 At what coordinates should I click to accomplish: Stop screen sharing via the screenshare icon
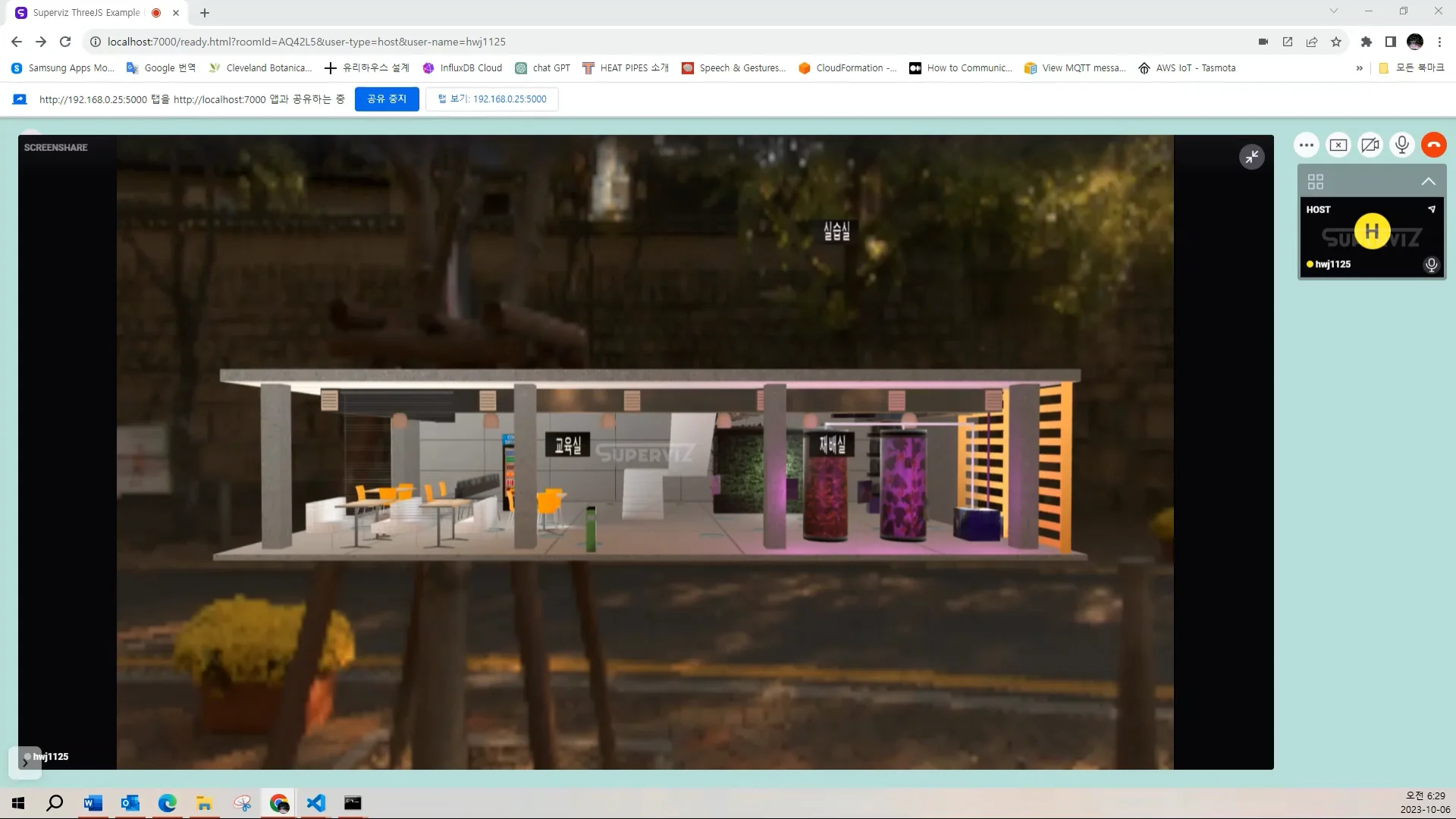click(1338, 145)
